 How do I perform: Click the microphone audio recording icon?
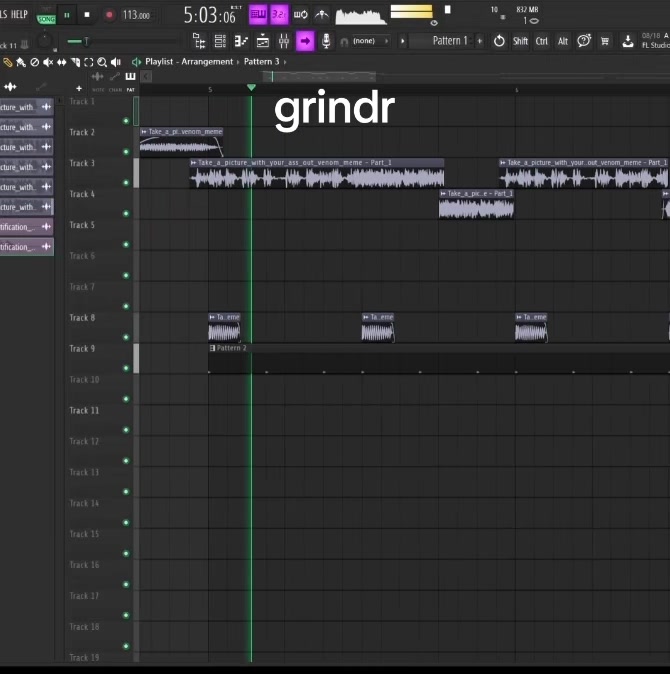pyautogui.click(x=326, y=41)
